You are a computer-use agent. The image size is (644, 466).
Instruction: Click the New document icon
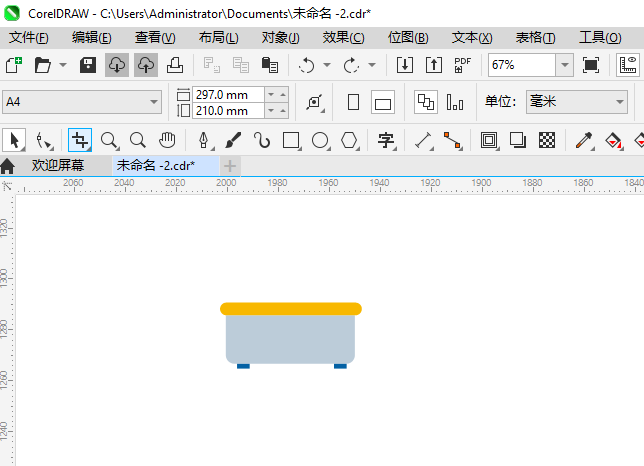[14, 65]
